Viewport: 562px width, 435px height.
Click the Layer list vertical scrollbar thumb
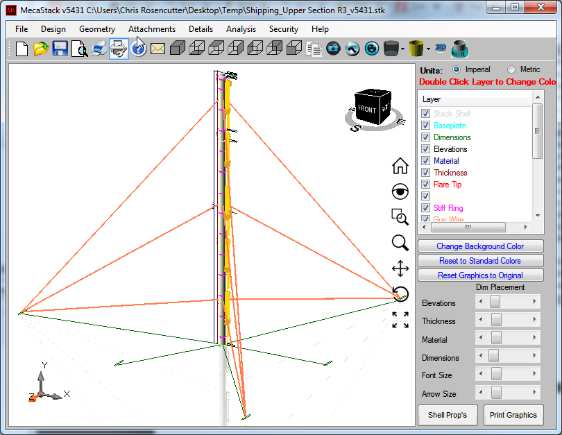(x=537, y=131)
